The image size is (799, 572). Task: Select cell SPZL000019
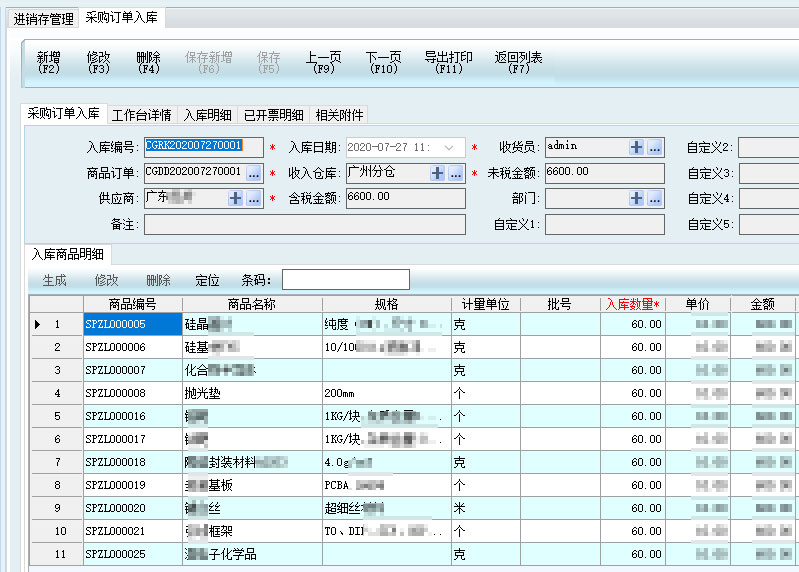132,485
